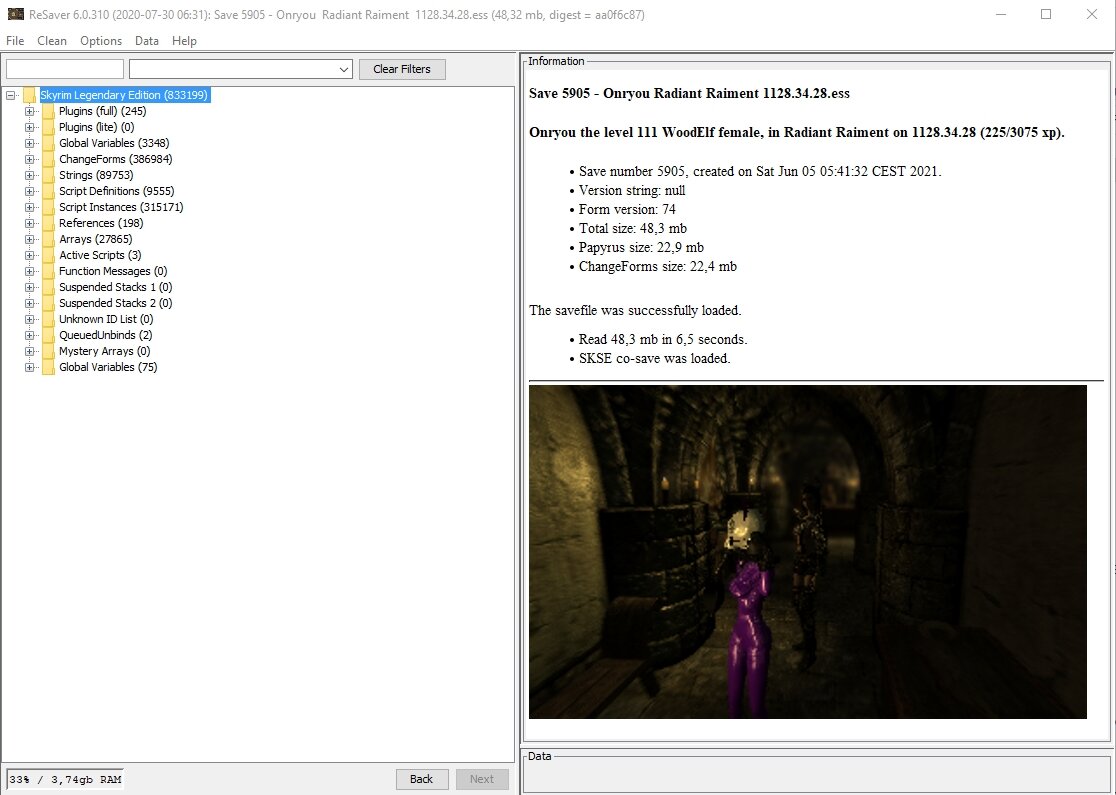This screenshot has width=1116, height=795.
Task: Click the Back button
Action: tap(421, 779)
